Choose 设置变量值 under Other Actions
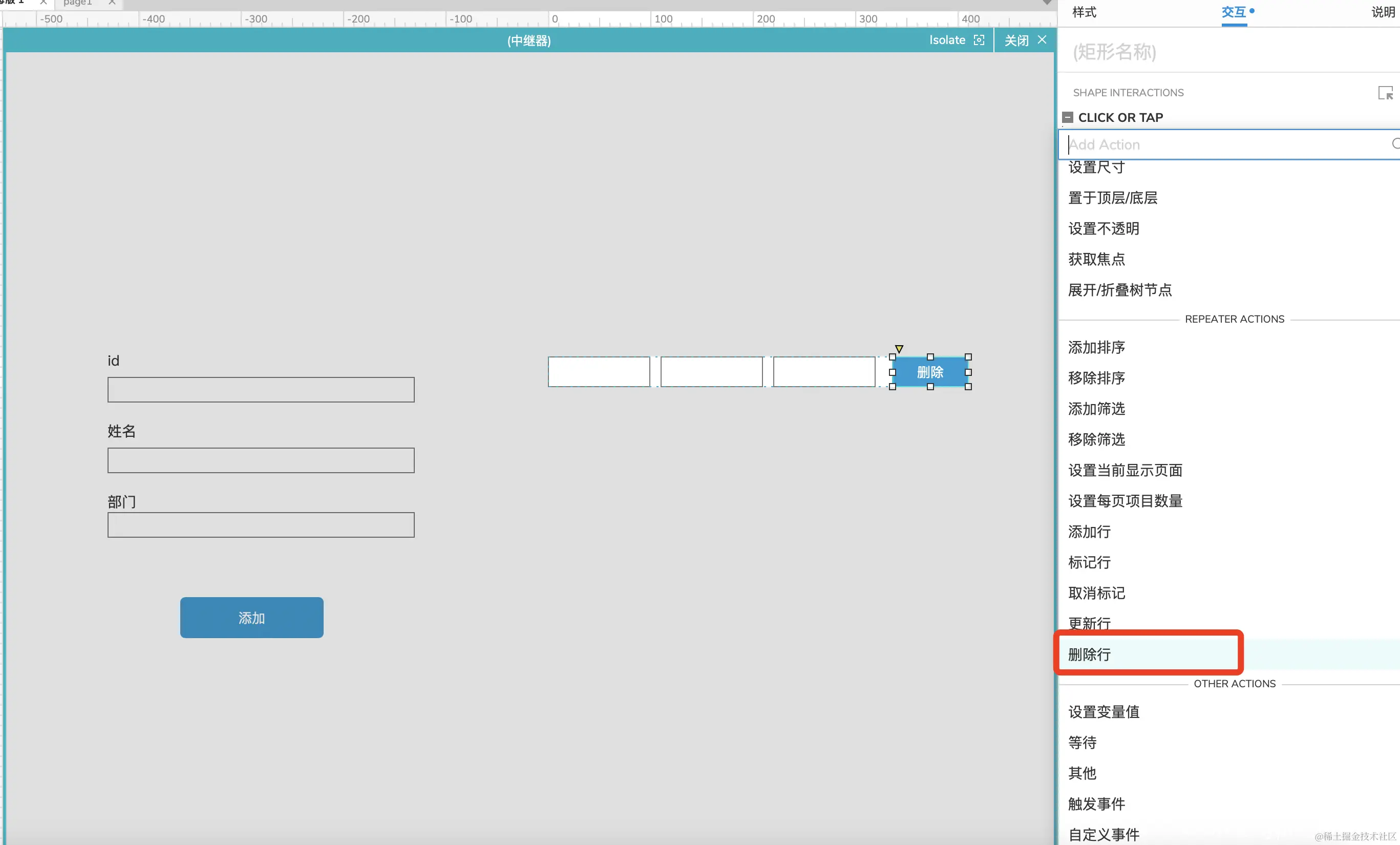This screenshot has height=845, width=1400. click(1104, 711)
